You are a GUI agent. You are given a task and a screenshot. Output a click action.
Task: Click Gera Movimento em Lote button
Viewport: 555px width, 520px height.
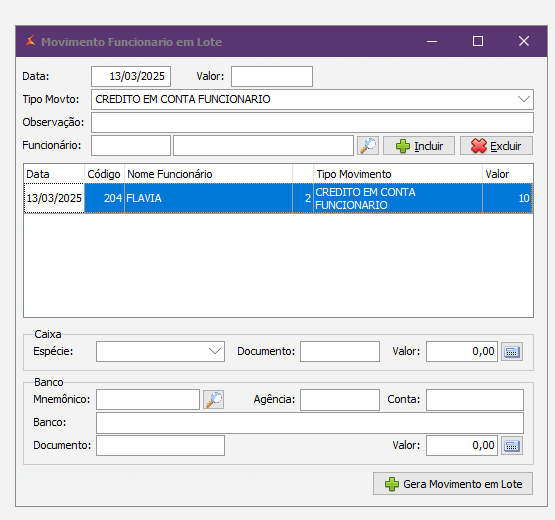point(453,484)
